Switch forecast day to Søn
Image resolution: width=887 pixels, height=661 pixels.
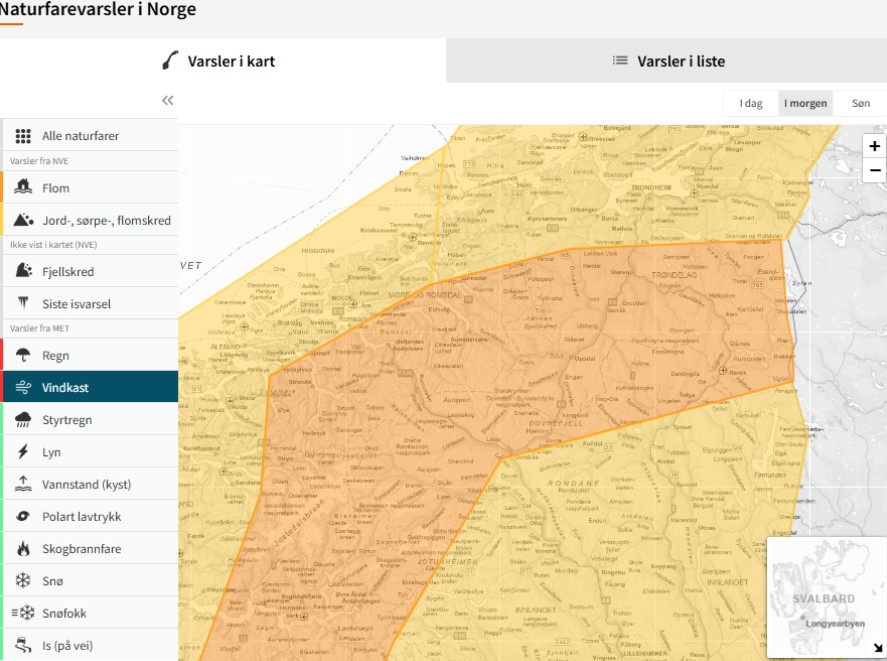point(860,103)
